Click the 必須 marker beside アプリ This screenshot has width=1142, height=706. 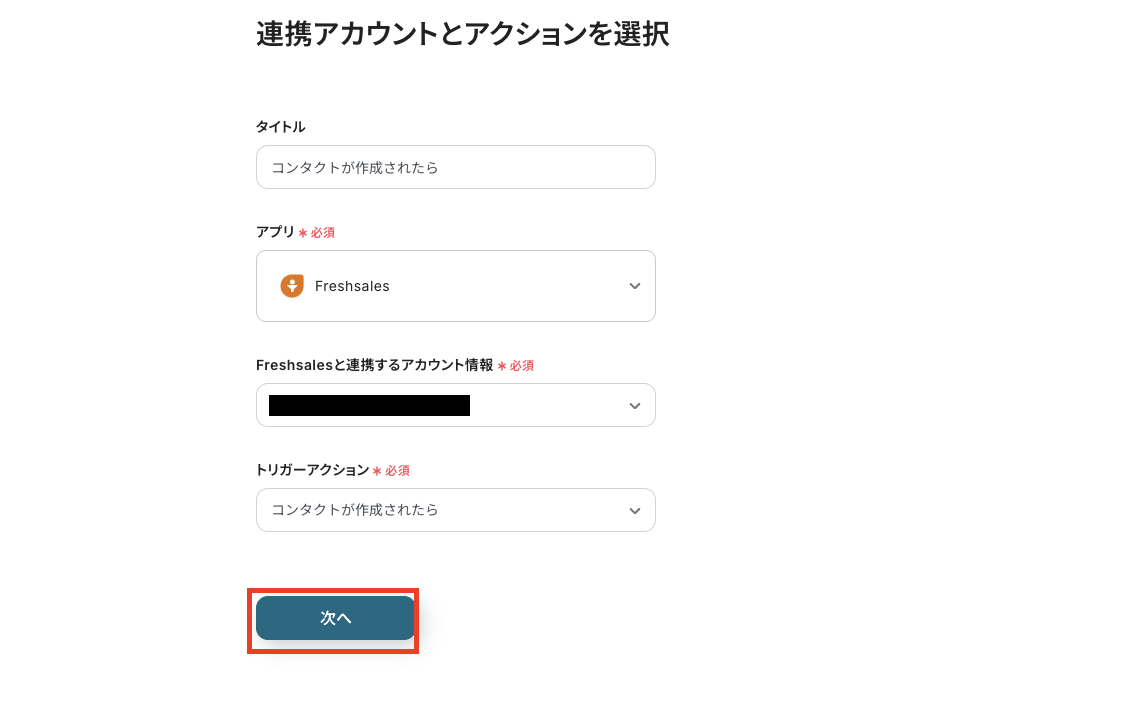(x=322, y=233)
